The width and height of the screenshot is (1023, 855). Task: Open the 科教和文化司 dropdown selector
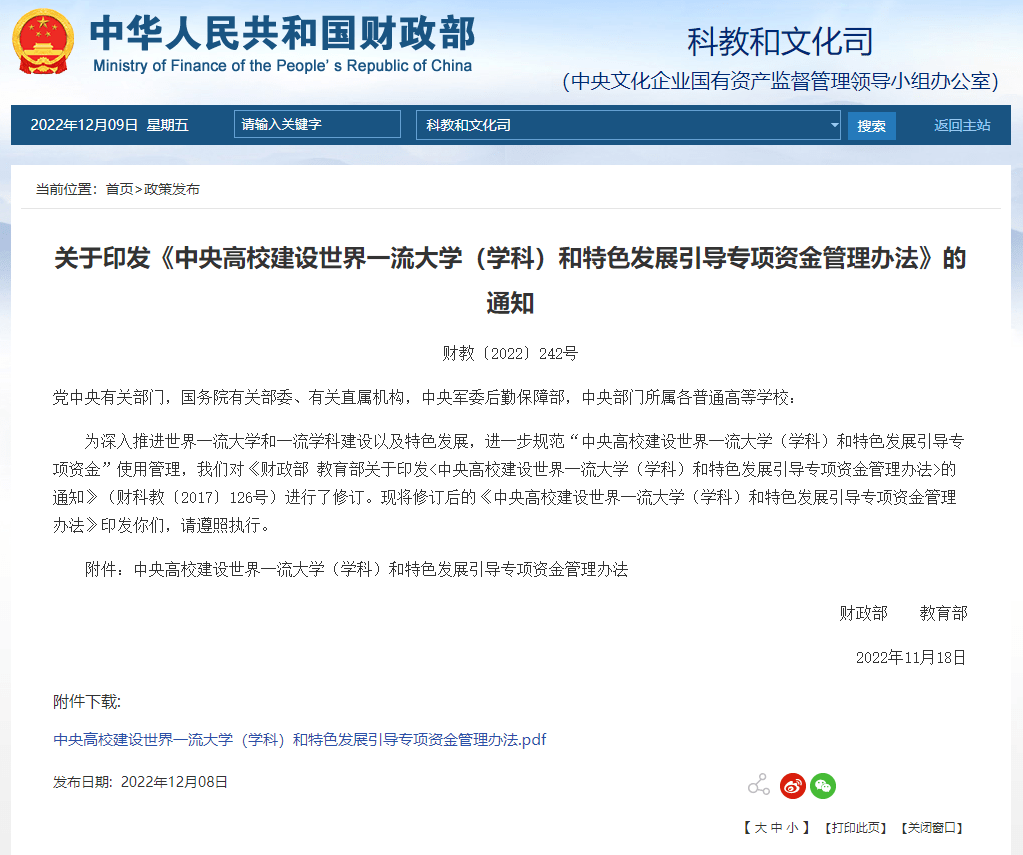[x=628, y=125]
